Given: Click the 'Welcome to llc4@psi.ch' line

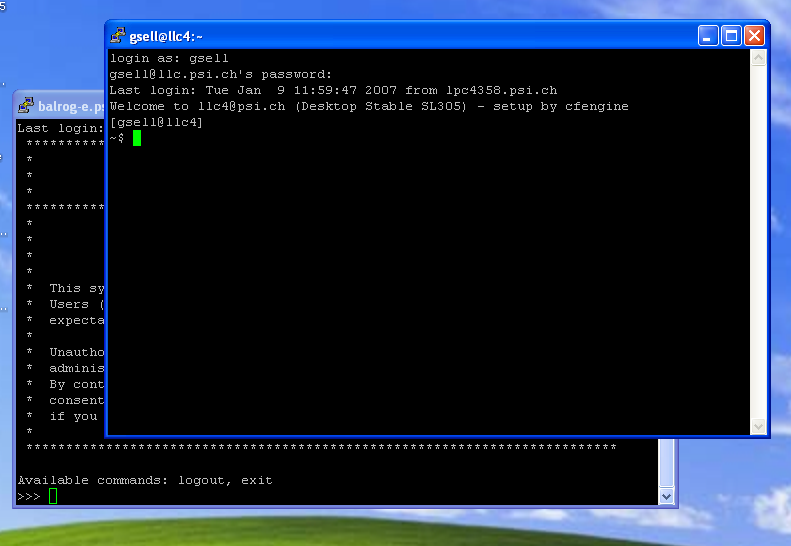Looking at the screenshot, I should pos(369,106).
